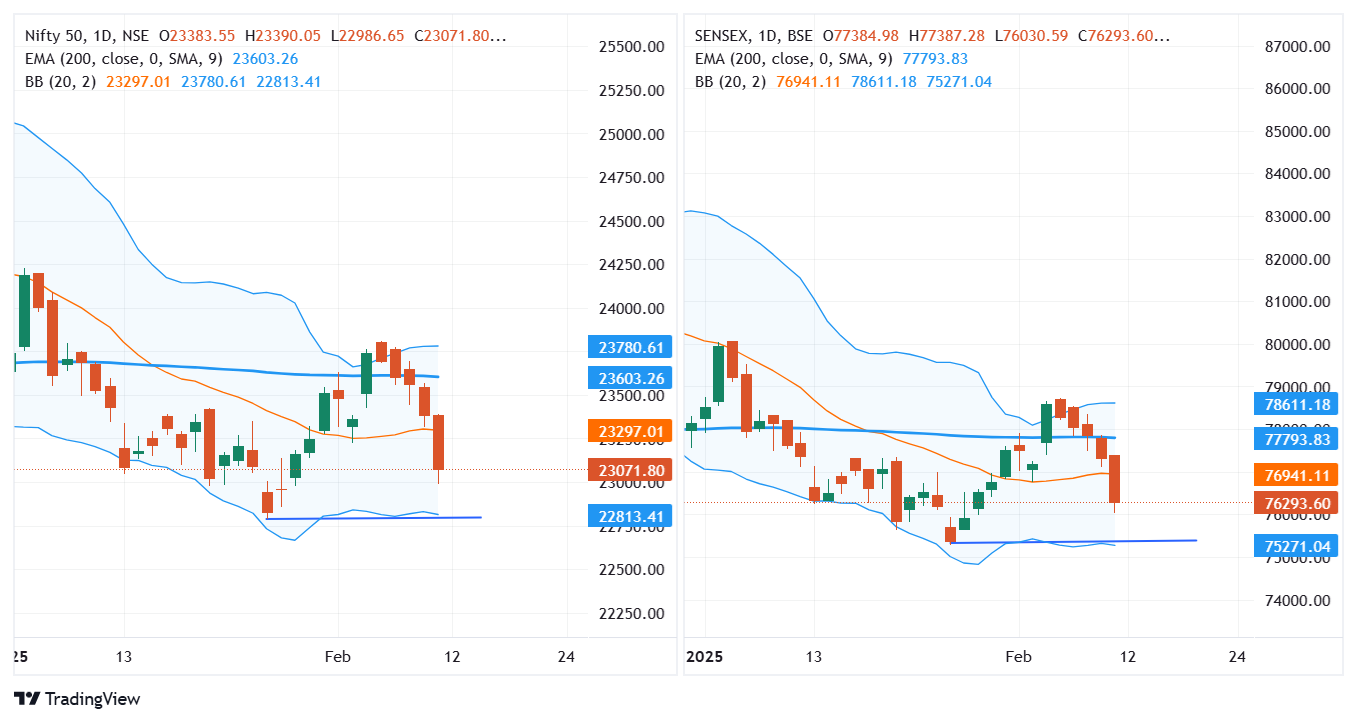Image resolution: width=1357 pixels, height=722 pixels.
Task: Click BB lower value 22813.41 in Nifty legend
Action: pyautogui.click(x=289, y=81)
